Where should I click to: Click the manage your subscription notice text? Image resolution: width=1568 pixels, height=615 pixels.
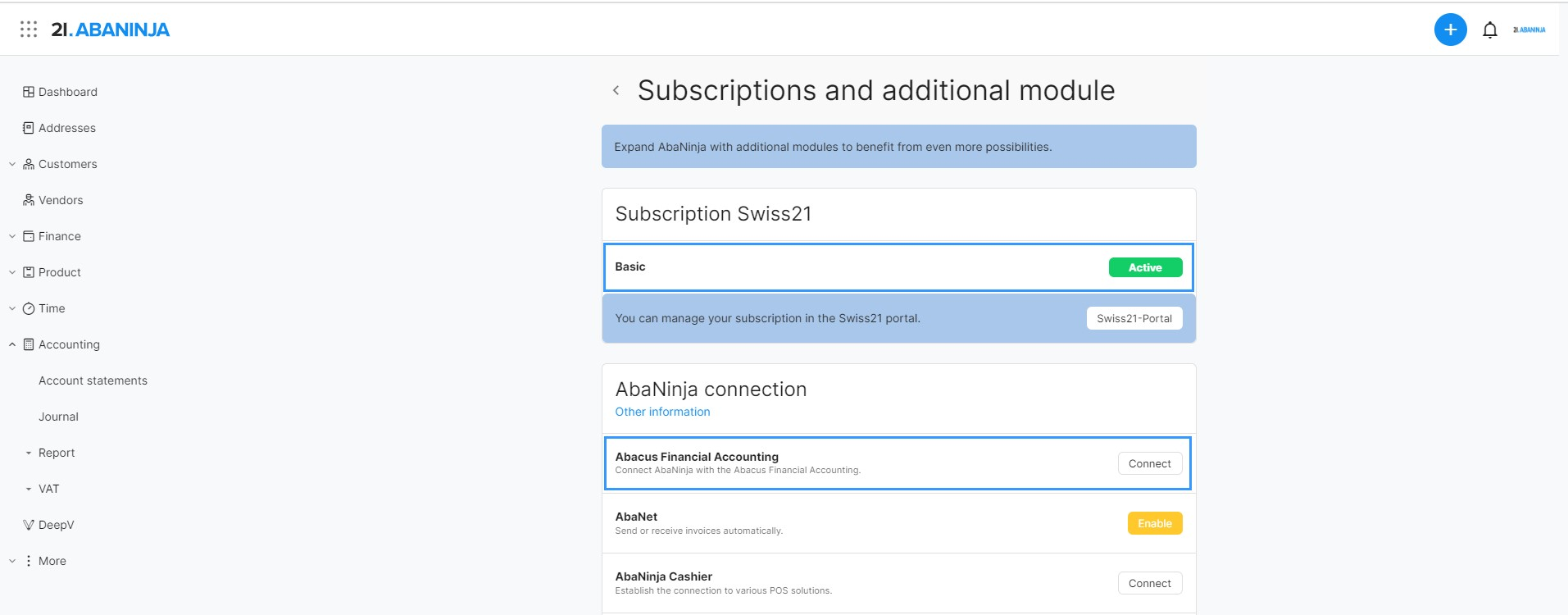(x=767, y=318)
